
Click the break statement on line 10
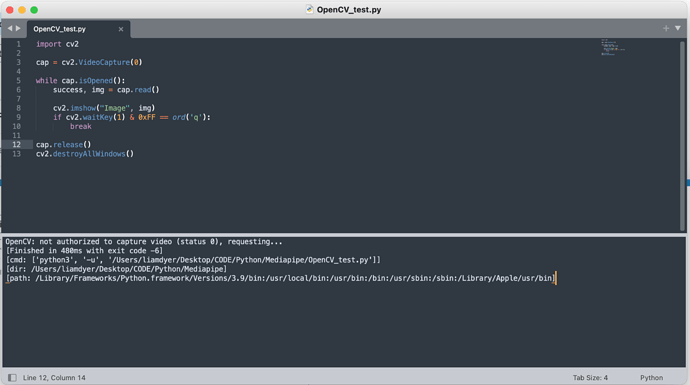81,126
